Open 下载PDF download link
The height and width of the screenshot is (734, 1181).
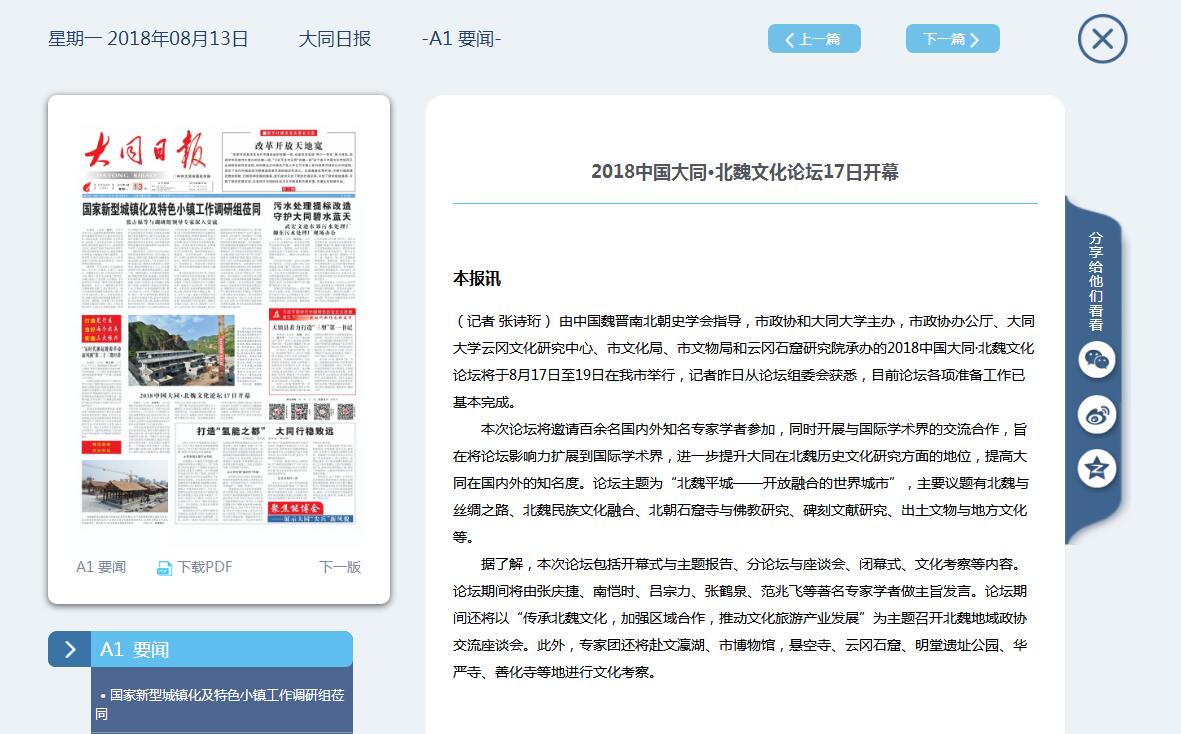click(x=205, y=567)
